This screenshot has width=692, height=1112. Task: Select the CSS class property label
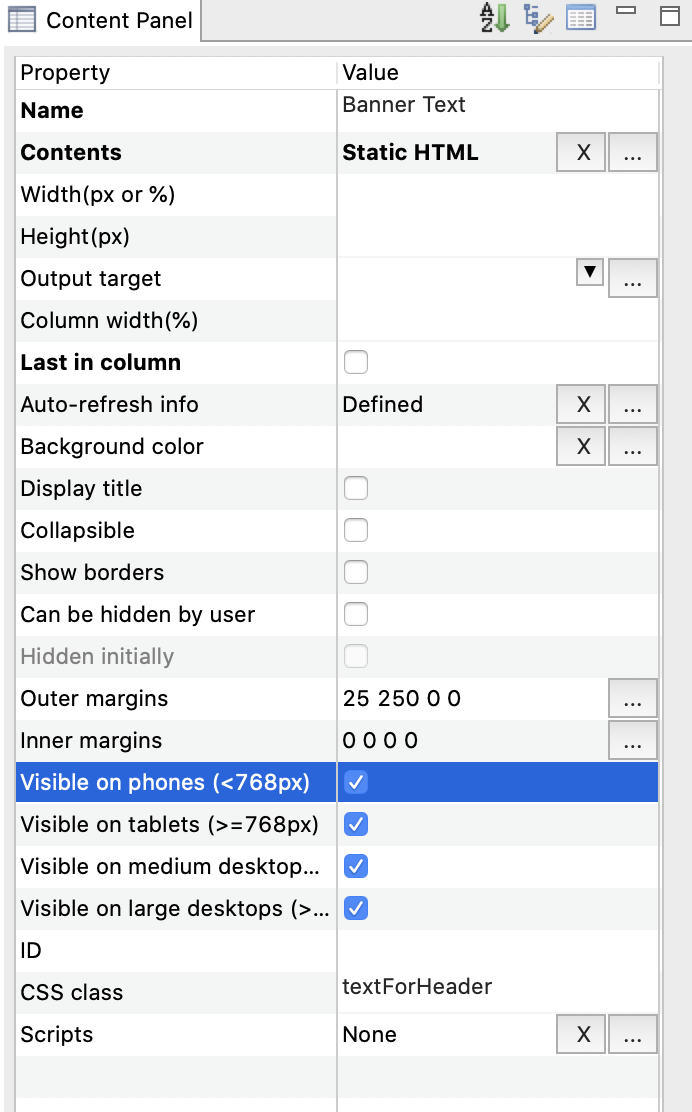pyautogui.click(x=72, y=993)
